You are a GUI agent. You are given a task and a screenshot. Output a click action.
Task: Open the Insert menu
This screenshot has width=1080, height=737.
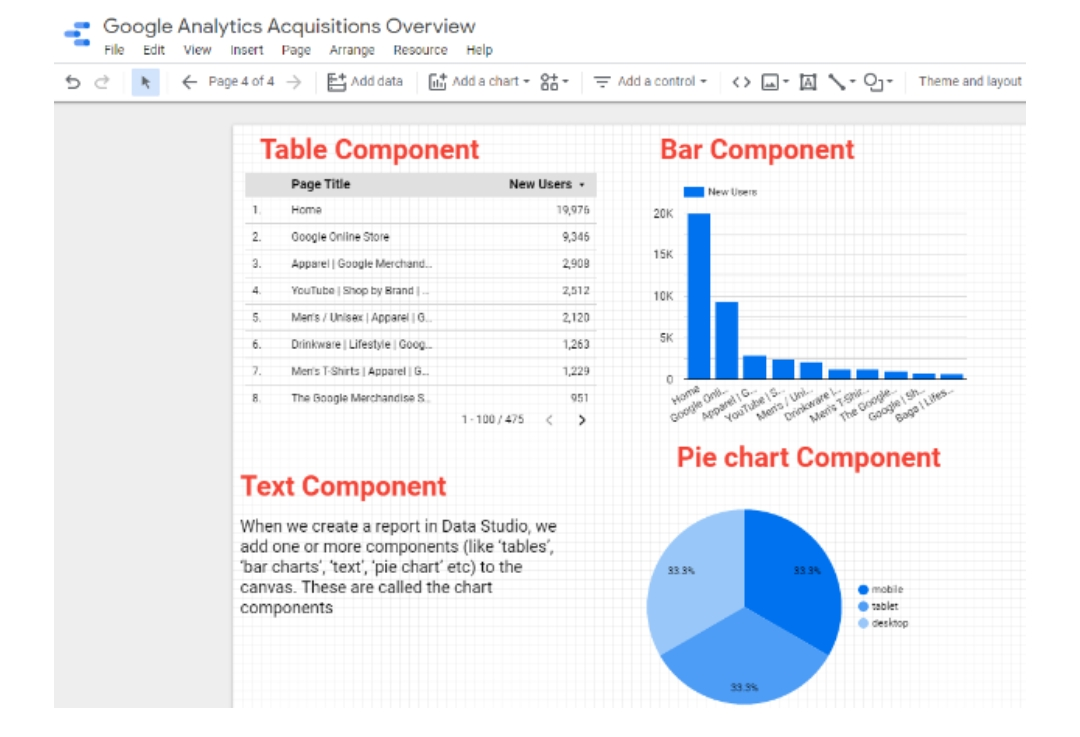pos(247,50)
